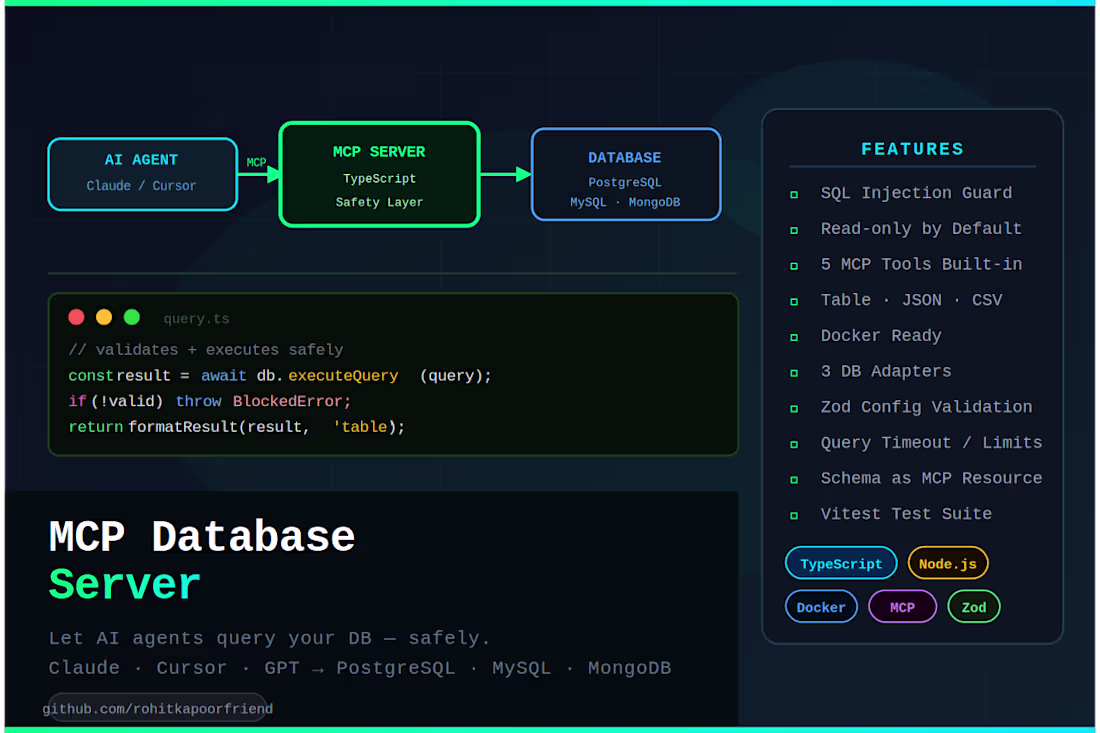Image resolution: width=1100 pixels, height=733 pixels.
Task: Click the Docker Ready text
Action: [x=881, y=336]
